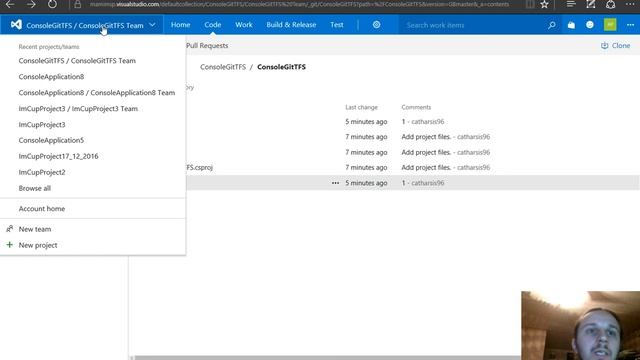Image resolution: width=640 pixels, height=360 pixels.
Task: Go to the Home hub
Action: 180,25
